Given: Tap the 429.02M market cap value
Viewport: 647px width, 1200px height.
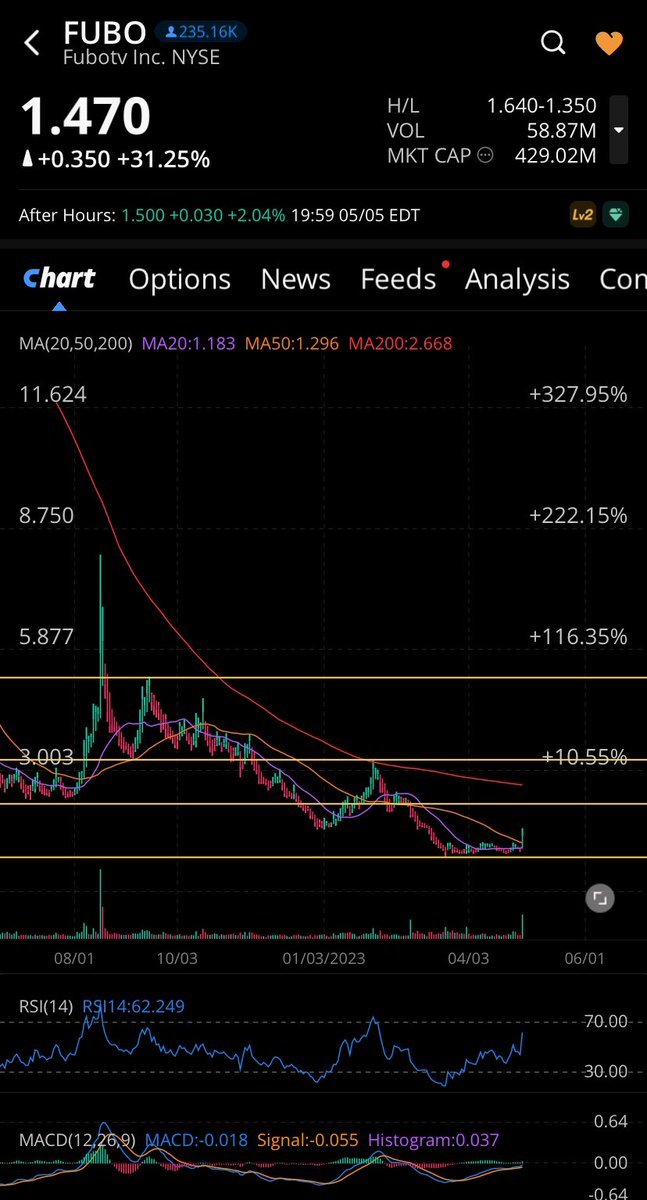Looking at the screenshot, I should click(555, 156).
